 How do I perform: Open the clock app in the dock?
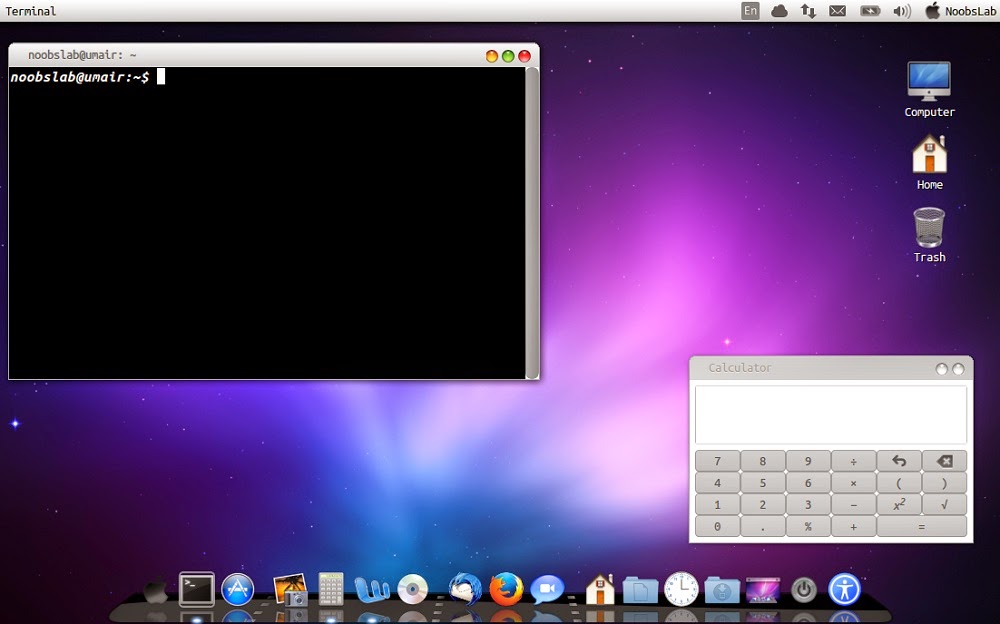(681, 589)
